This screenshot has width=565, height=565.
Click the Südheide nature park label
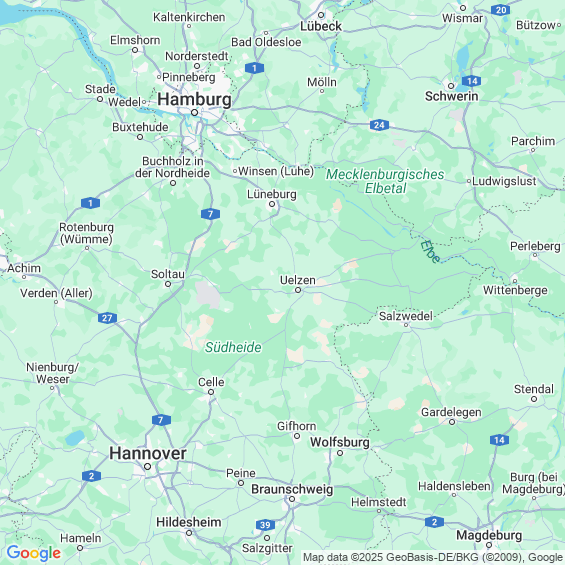tap(233, 347)
